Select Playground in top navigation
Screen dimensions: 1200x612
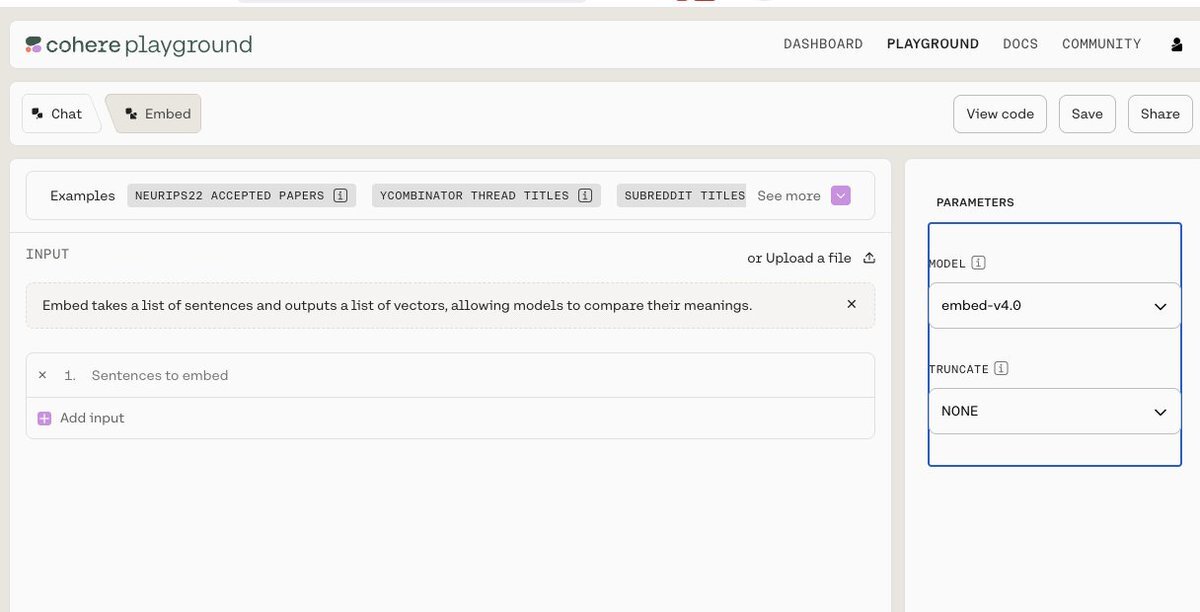pos(933,44)
